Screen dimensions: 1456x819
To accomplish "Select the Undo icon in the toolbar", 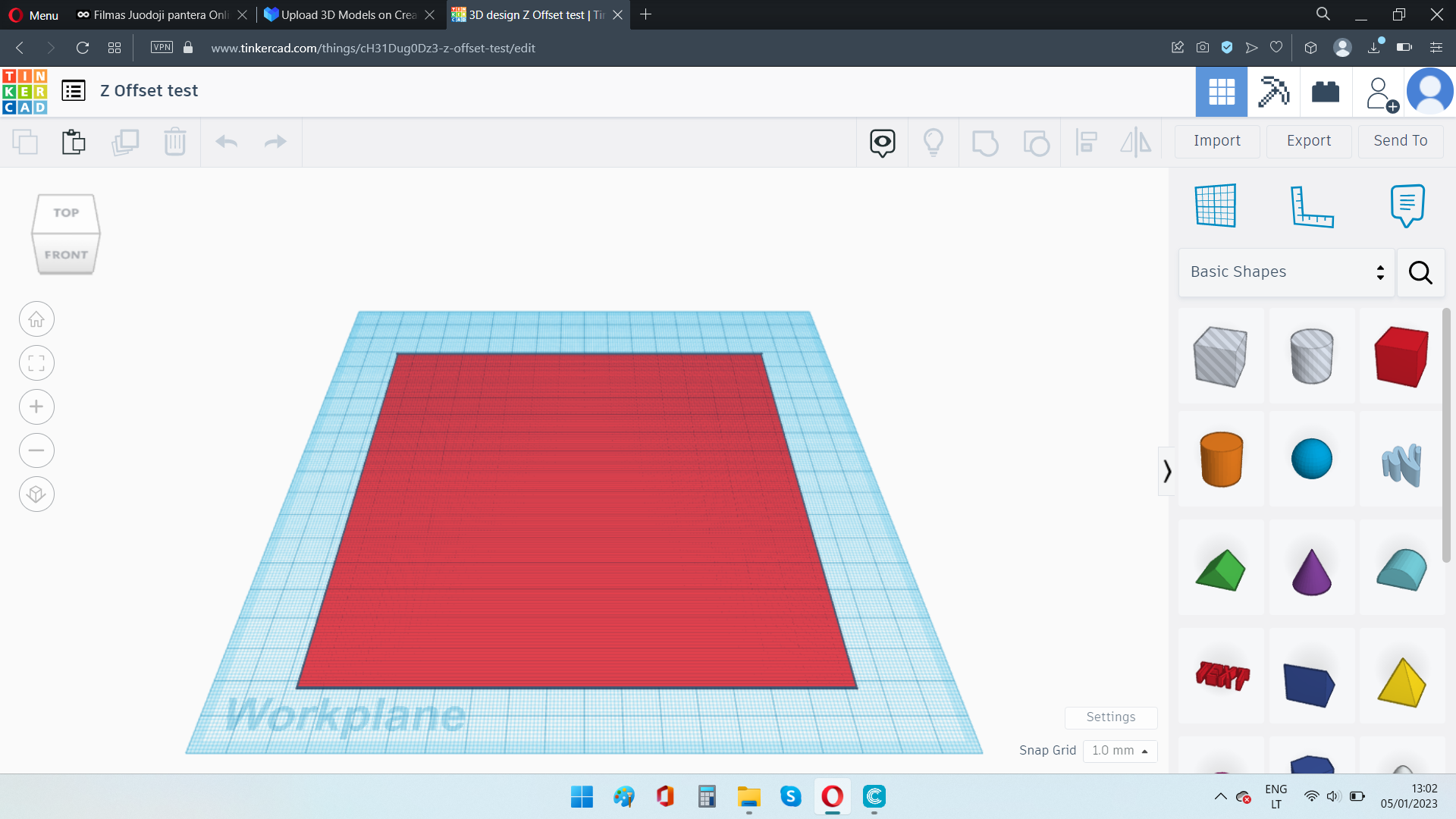I will (225, 141).
